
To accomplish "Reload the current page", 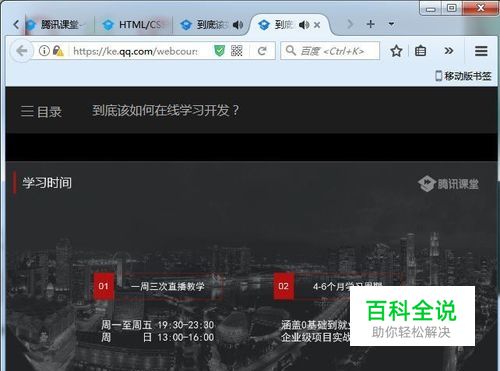I will click(x=262, y=51).
